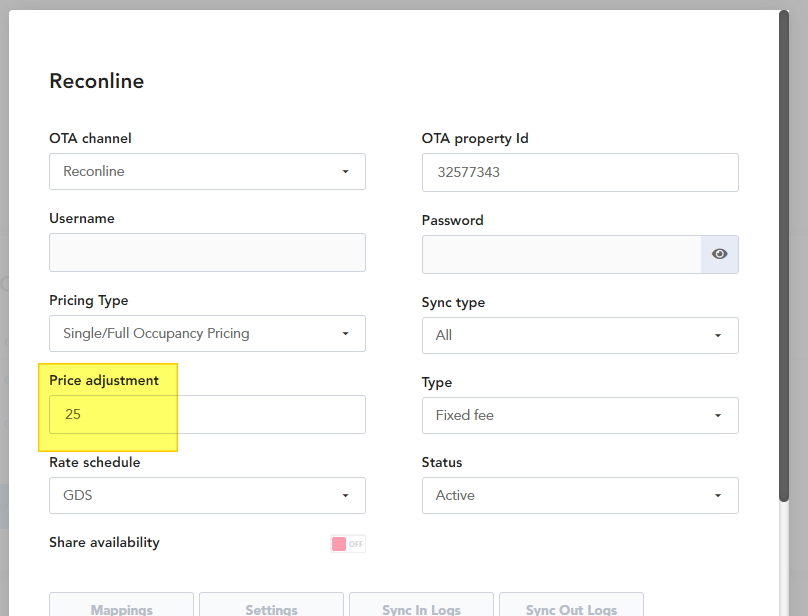Toggle the Share availability switch
Screen dimensions: 808x616
click(348, 544)
